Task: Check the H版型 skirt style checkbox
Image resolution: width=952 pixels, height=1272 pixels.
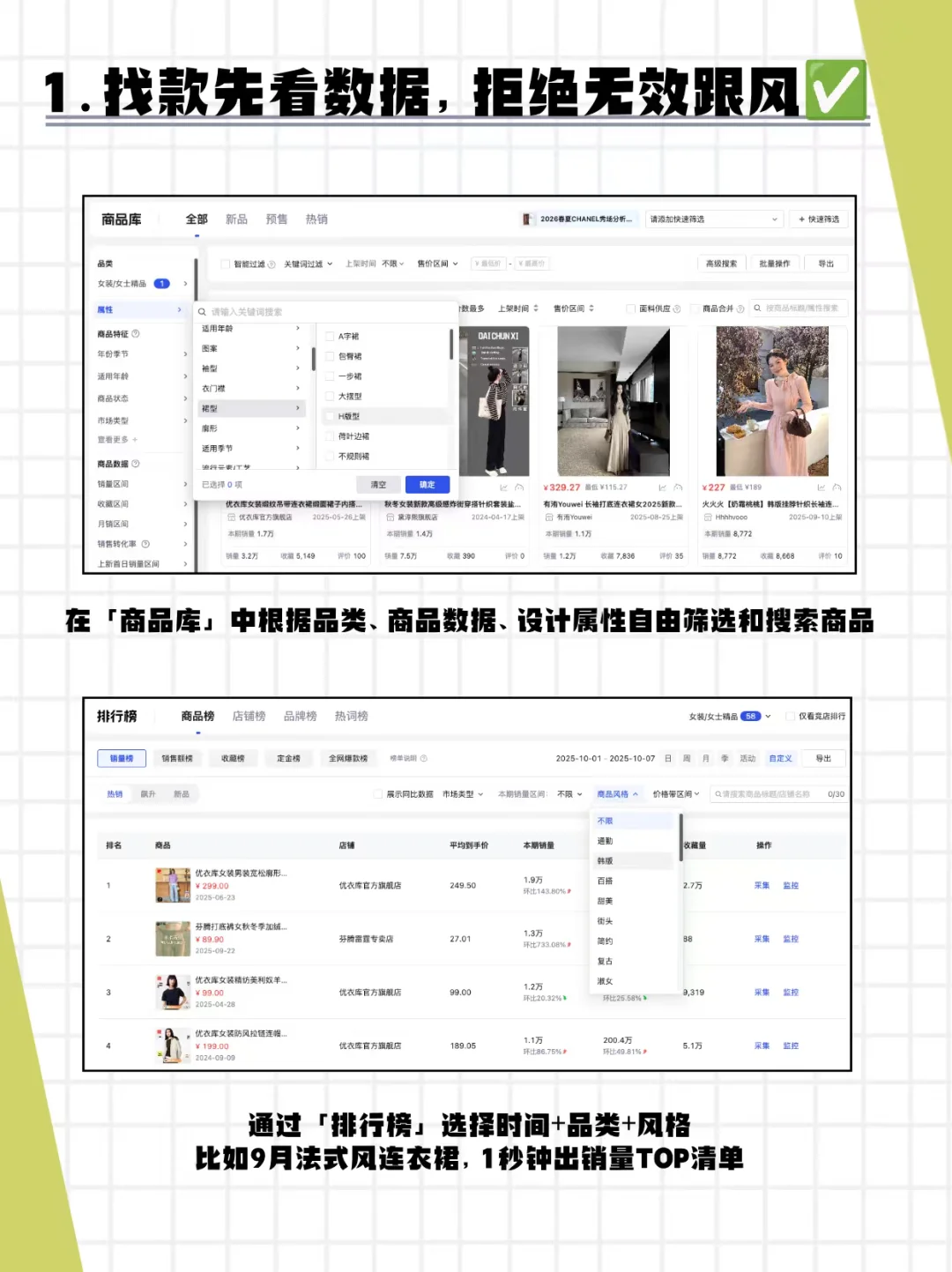Action: coord(329,416)
